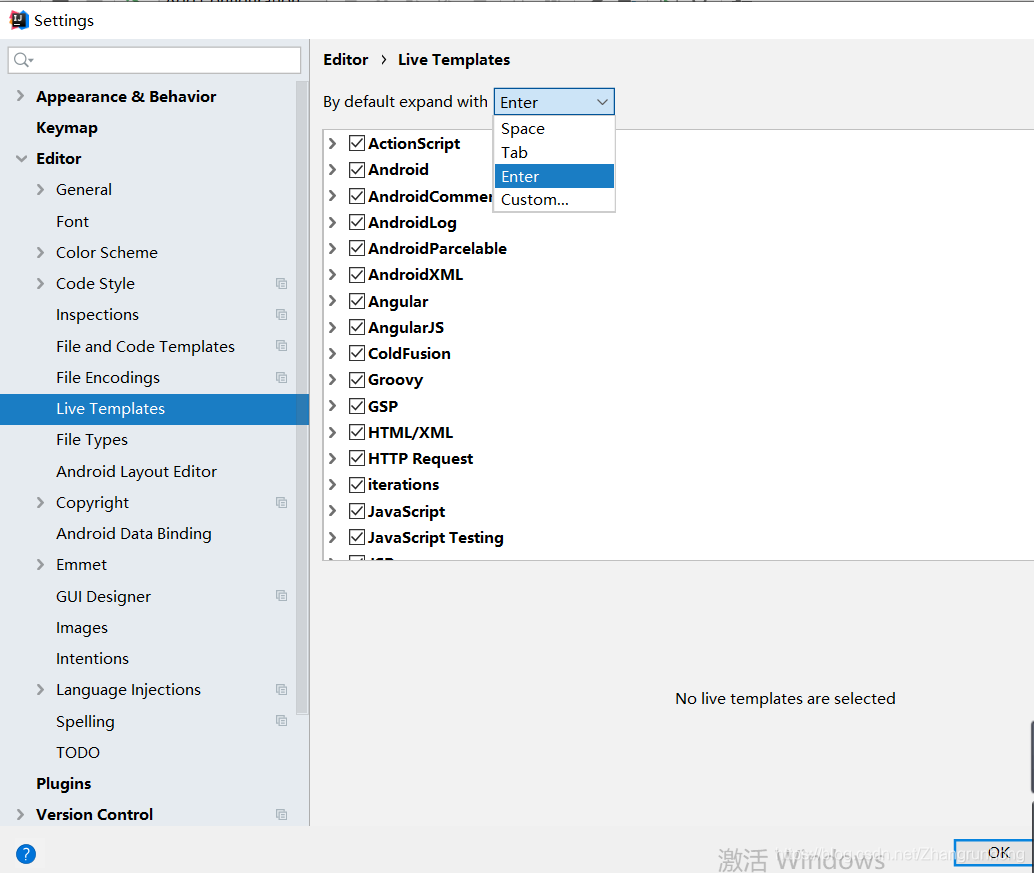Open Android Layout Editor settings

tap(137, 471)
